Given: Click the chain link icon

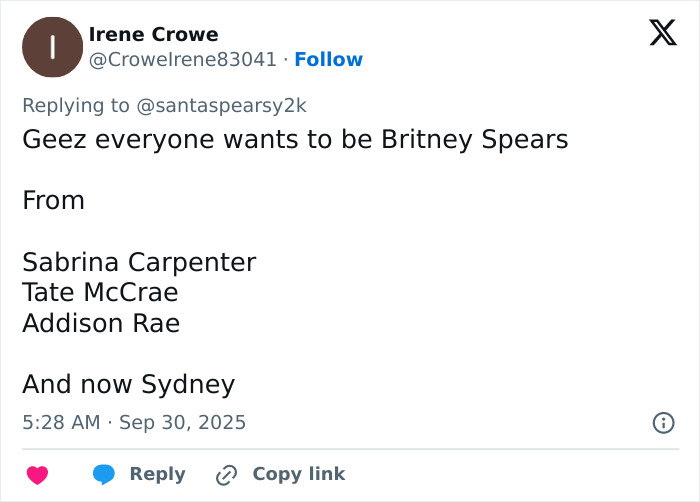Looking at the screenshot, I should (x=227, y=475).
